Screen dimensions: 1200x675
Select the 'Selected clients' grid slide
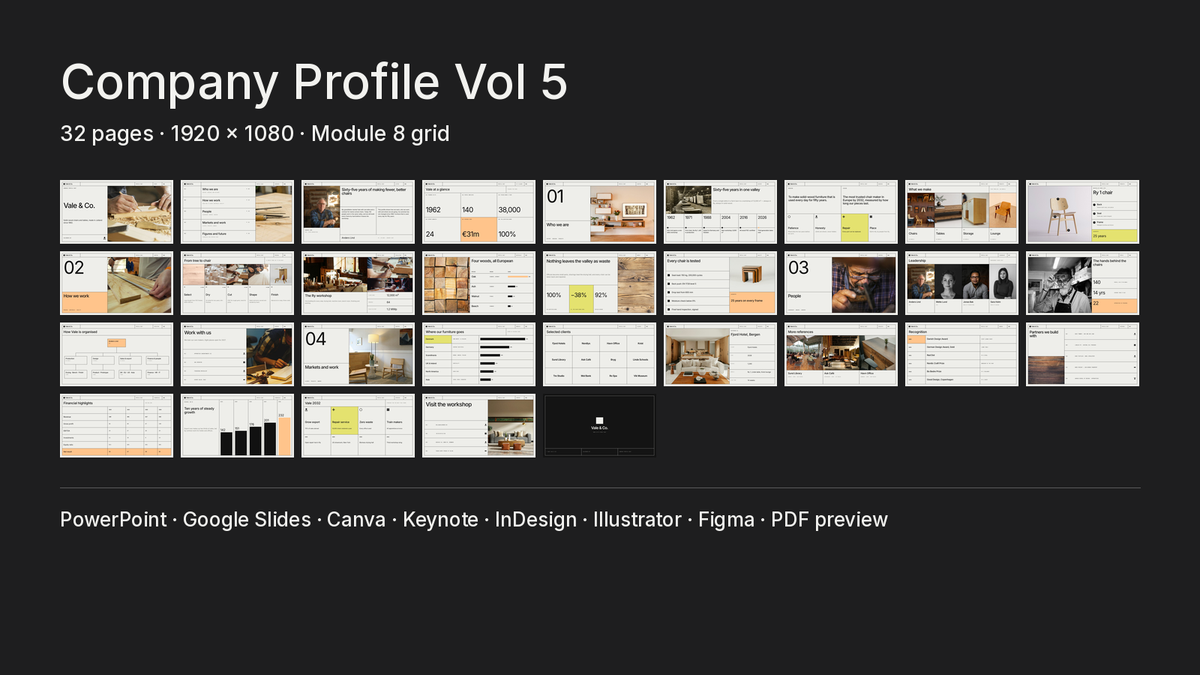click(600, 354)
